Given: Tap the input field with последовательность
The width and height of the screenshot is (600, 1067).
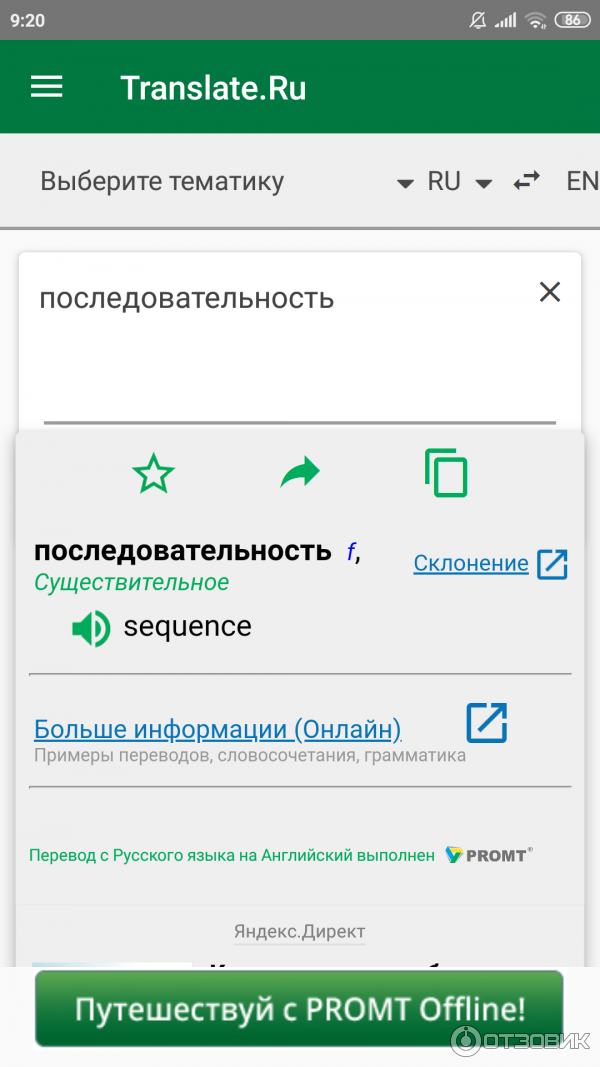Looking at the screenshot, I should (x=280, y=340).
